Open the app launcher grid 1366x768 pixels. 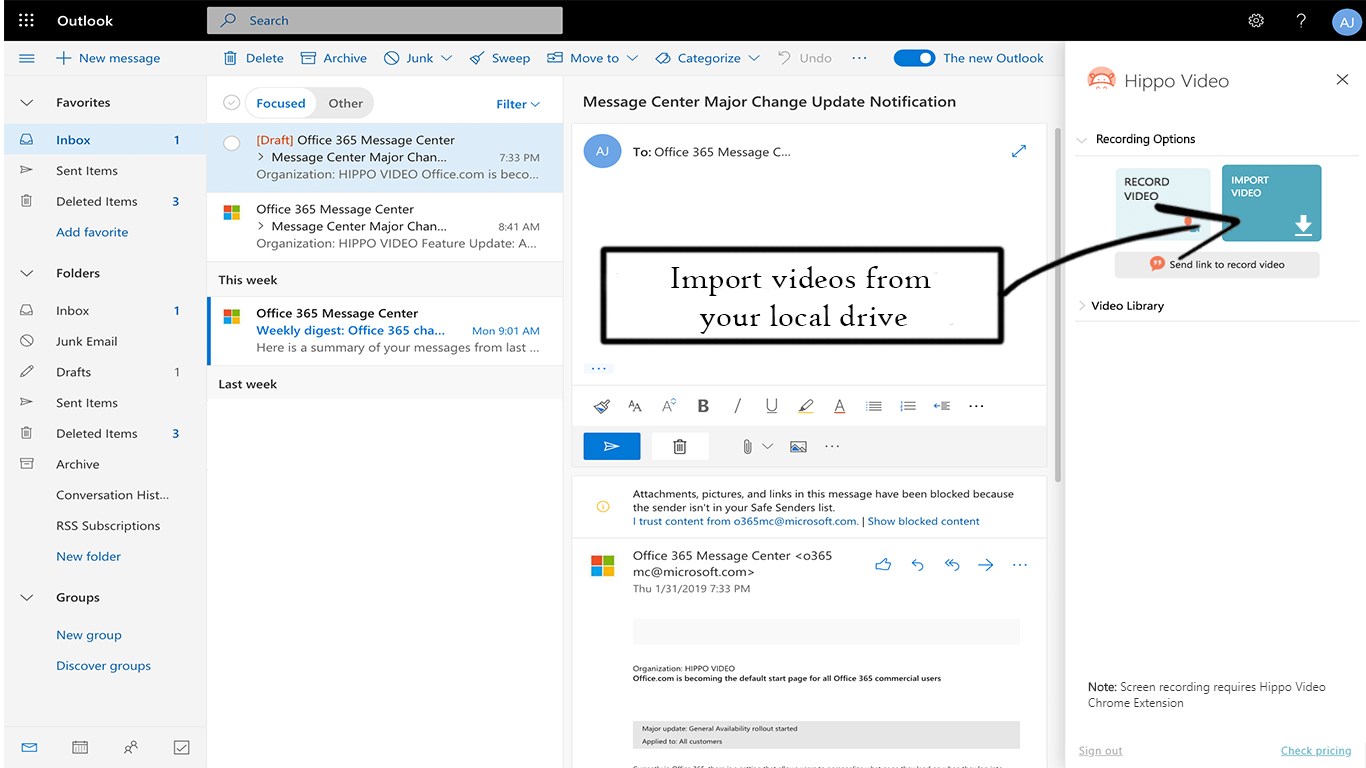pos(27,20)
